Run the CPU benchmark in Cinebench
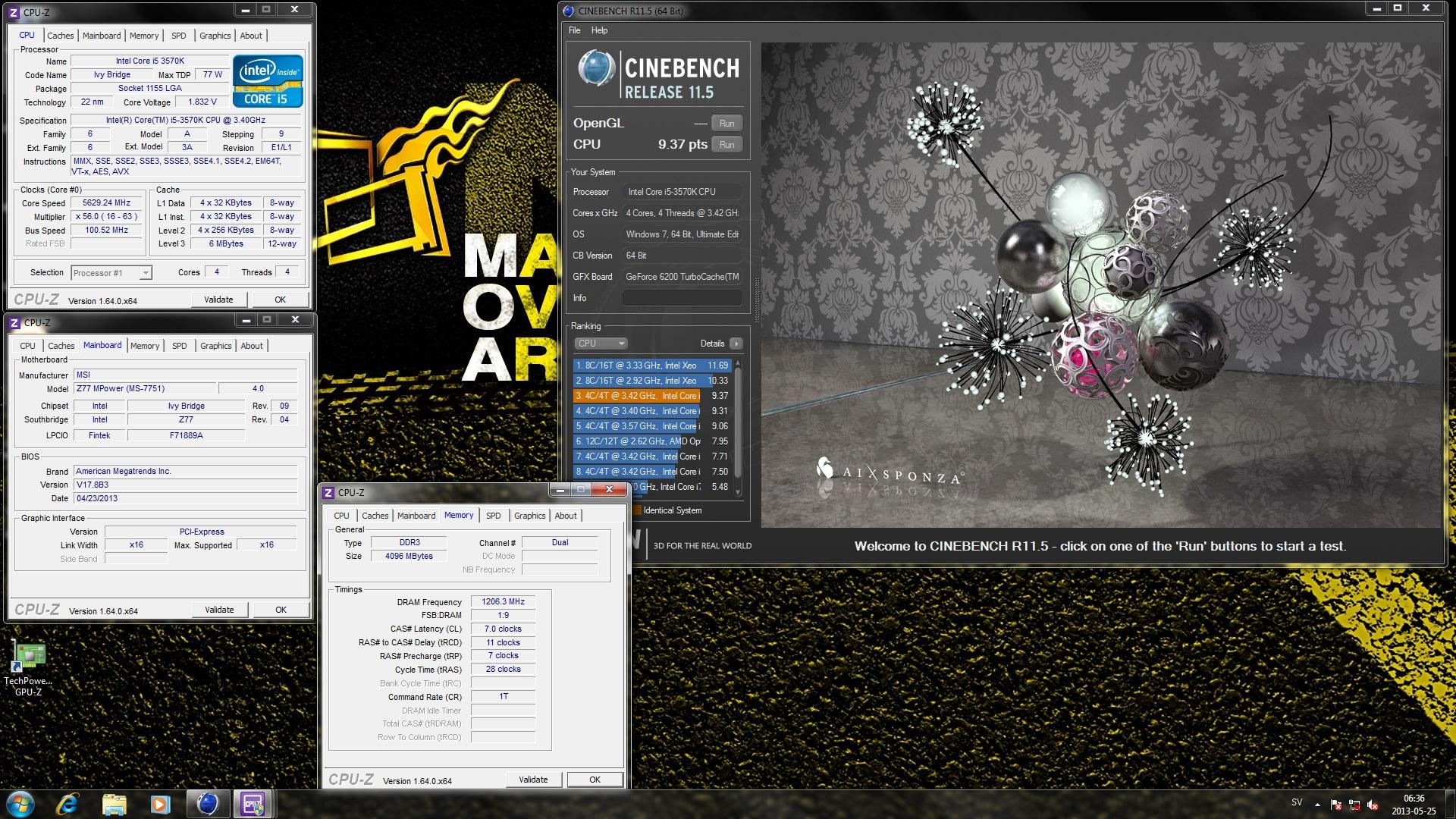Viewport: 1456px width, 819px height. point(726,145)
